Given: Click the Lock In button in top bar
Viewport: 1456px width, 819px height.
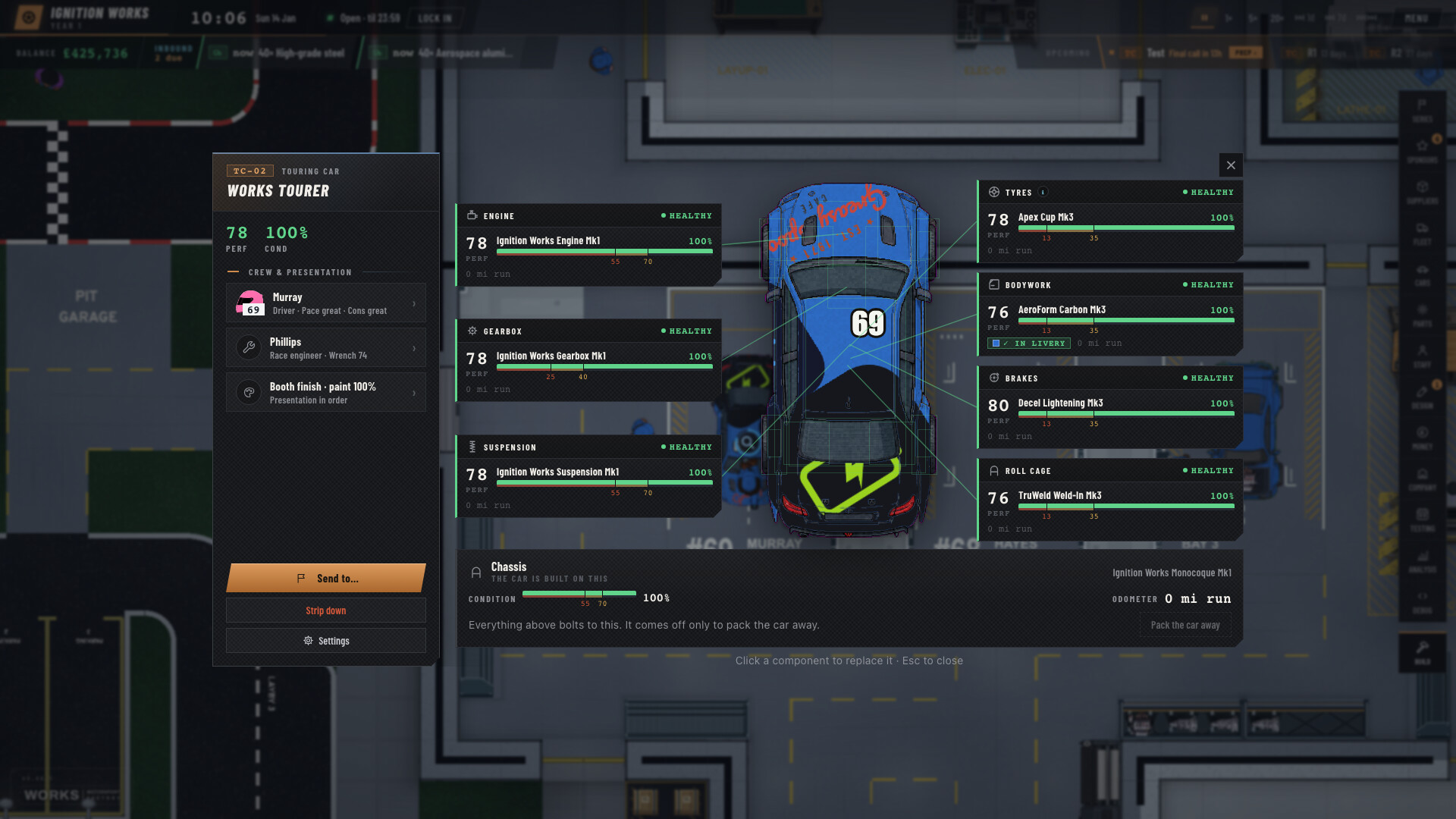Looking at the screenshot, I should pos(435,17).
